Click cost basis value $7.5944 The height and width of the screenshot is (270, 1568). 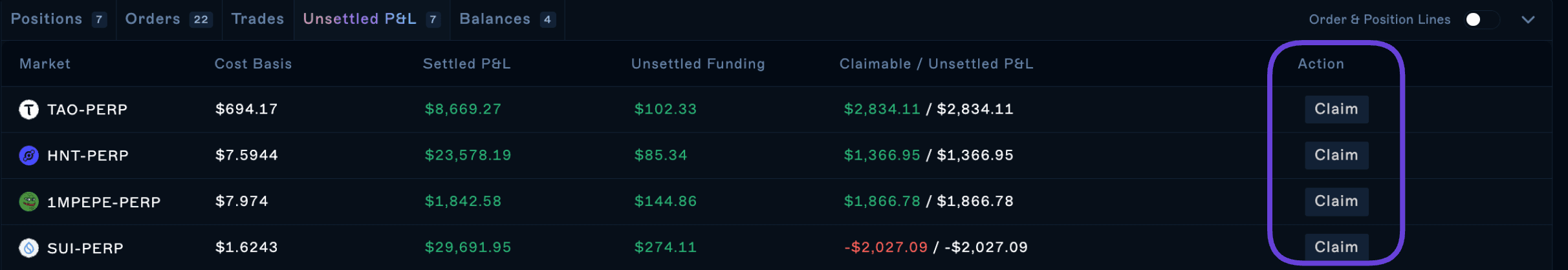[x=246, y=155]
